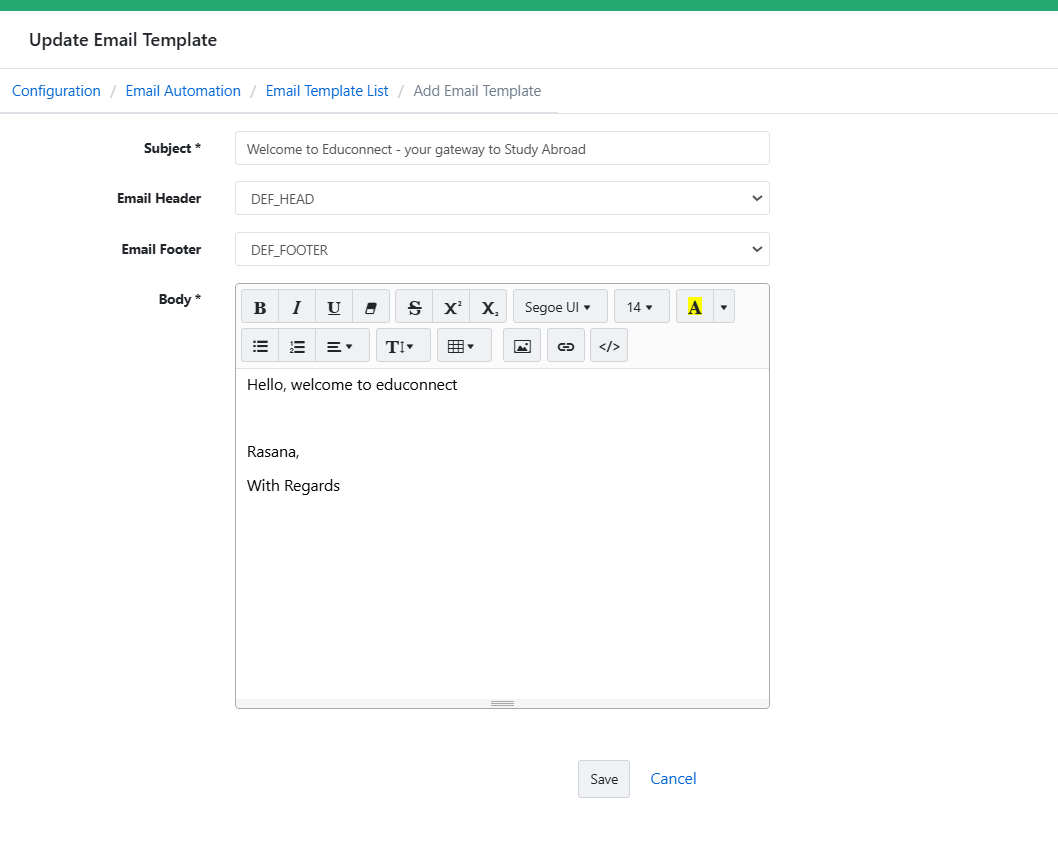
Task: Click the 'With Regards' text line
Action: pyautogui.click(x=294, y=486)
